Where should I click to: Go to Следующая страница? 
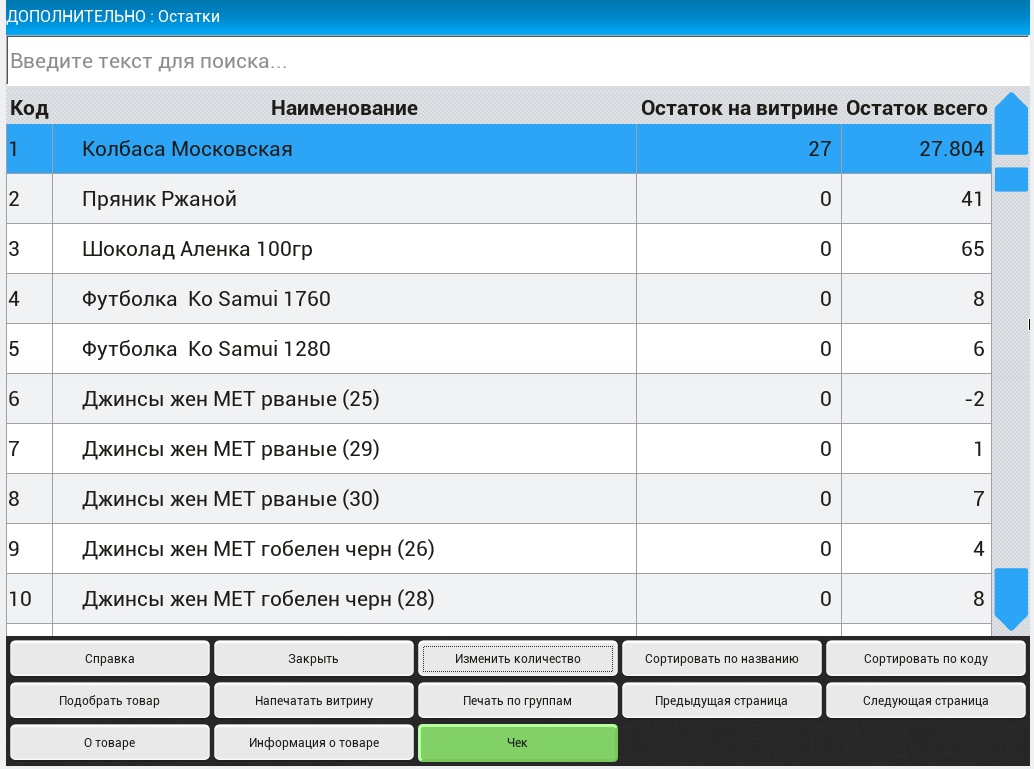(926, 700)
